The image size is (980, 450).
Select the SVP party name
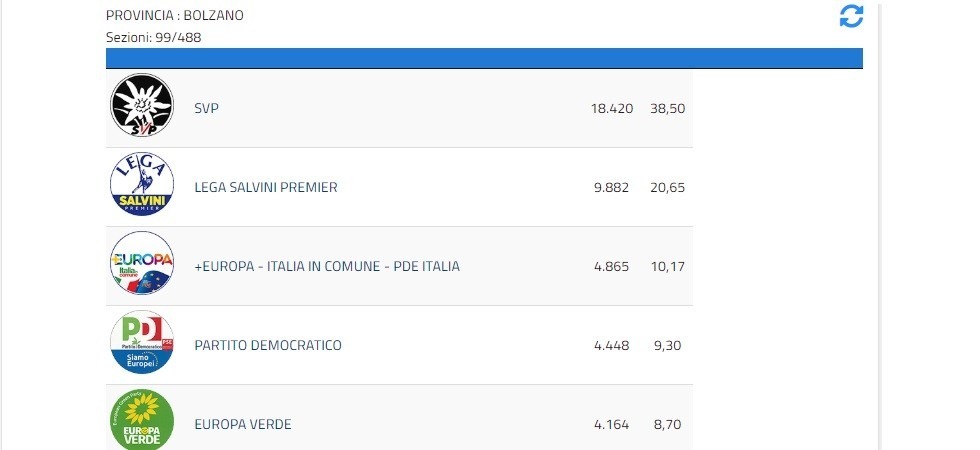tap(206, 108)
